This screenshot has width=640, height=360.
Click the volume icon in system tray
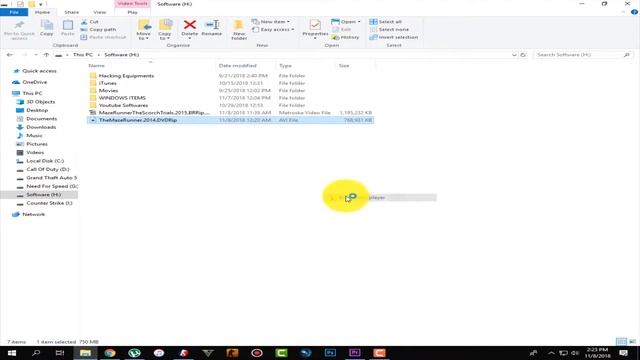575,353
